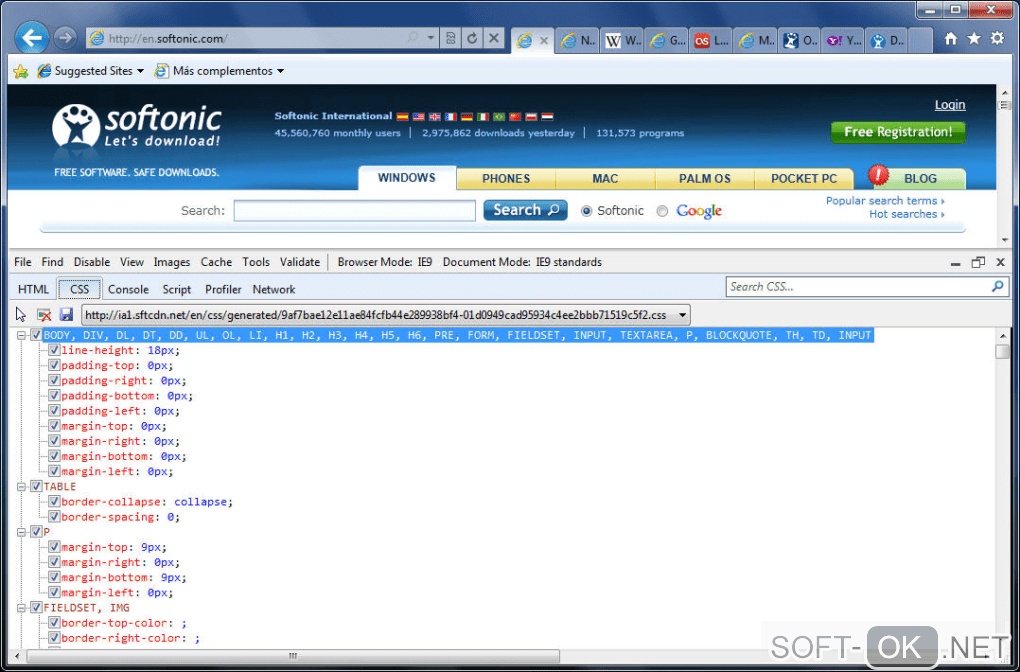Switch to the Console tab

pos(128,289)
